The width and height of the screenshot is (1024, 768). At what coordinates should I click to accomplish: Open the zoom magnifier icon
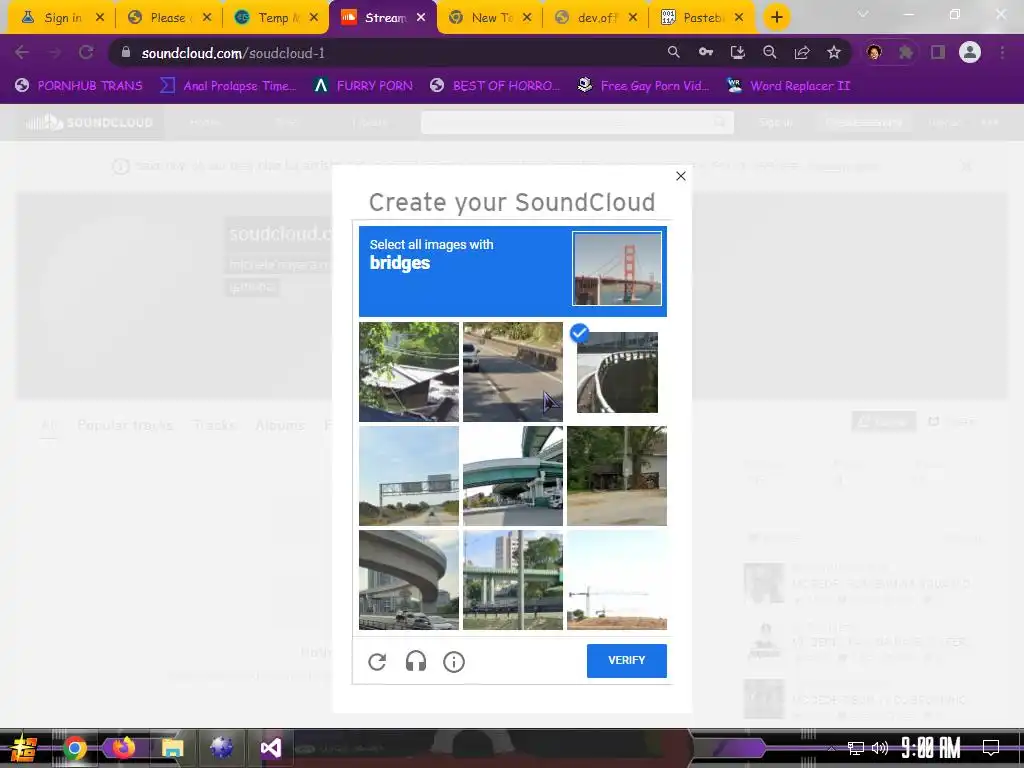pyautogui.click(x=769, y=52)
